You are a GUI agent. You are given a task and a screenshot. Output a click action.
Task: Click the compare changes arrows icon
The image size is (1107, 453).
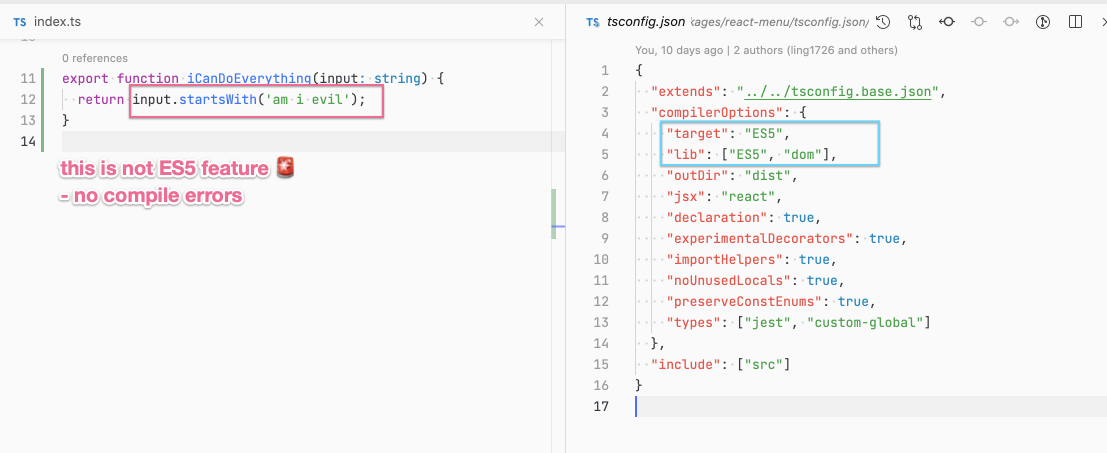[x=915, y=23]
